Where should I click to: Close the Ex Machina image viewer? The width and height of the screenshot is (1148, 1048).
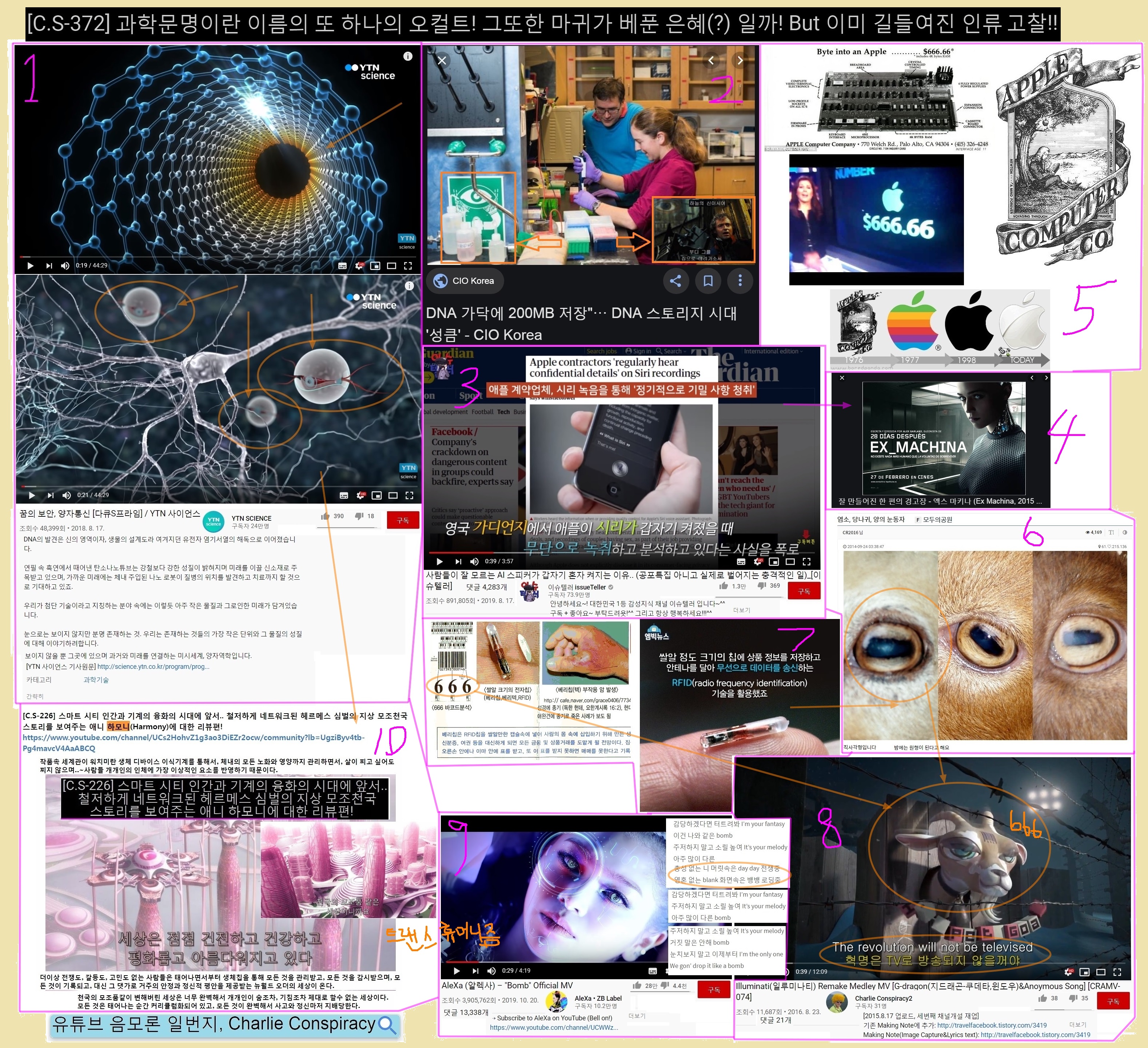click(x=842, y=378)
